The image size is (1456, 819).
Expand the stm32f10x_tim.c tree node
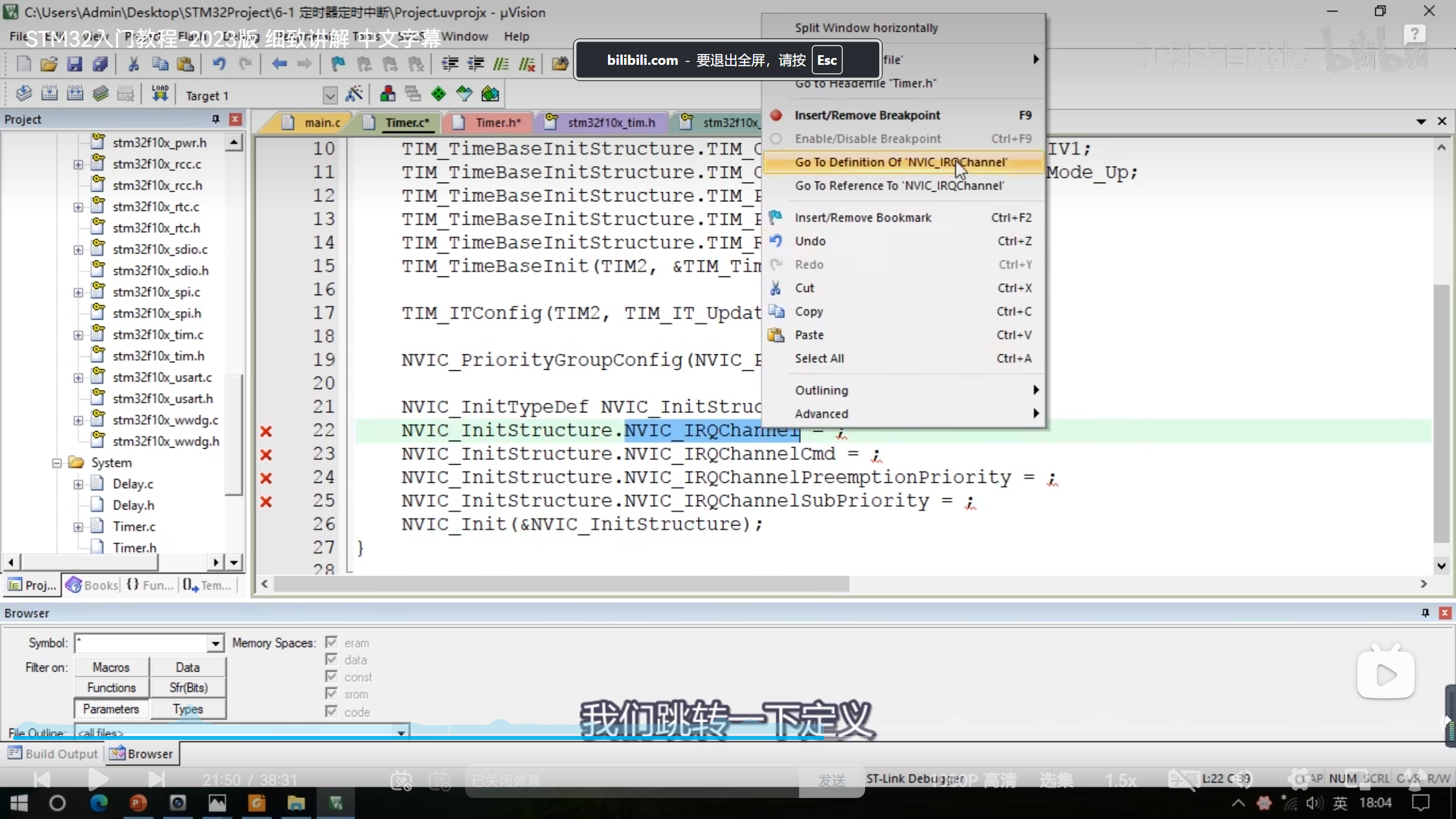(x=78, y=335)
